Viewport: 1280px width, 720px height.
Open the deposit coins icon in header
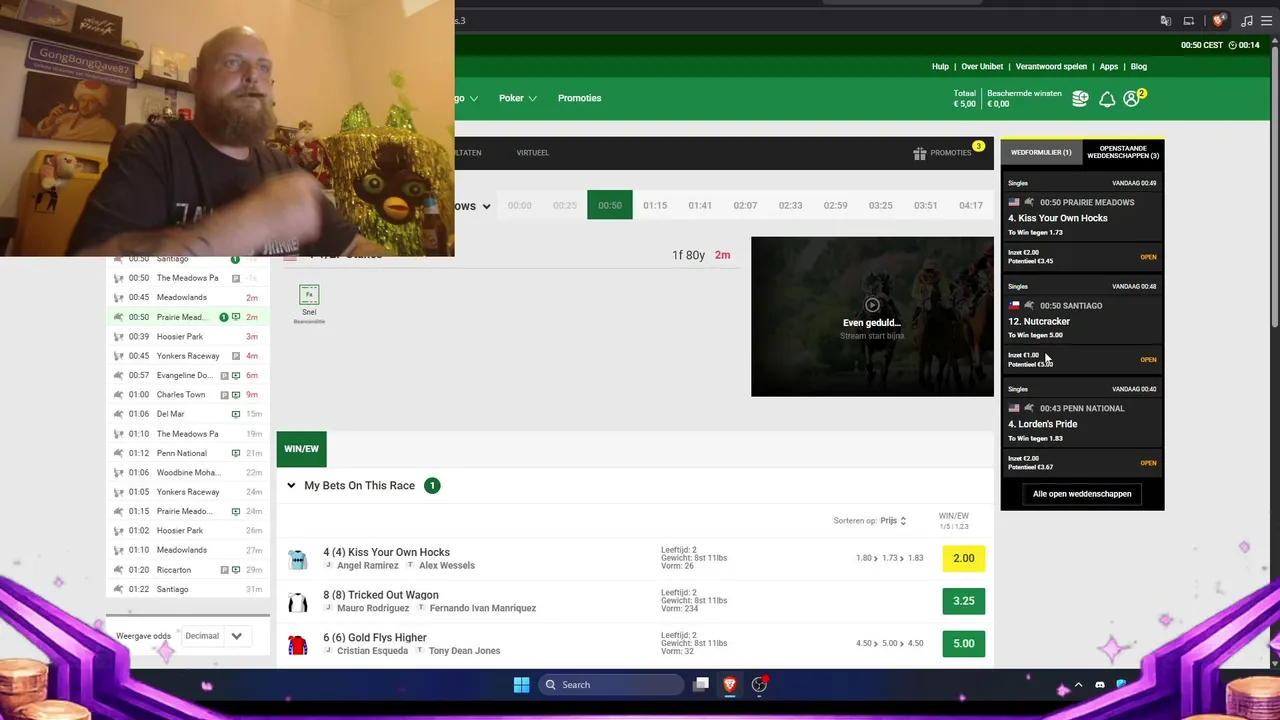coord(1080,98)
